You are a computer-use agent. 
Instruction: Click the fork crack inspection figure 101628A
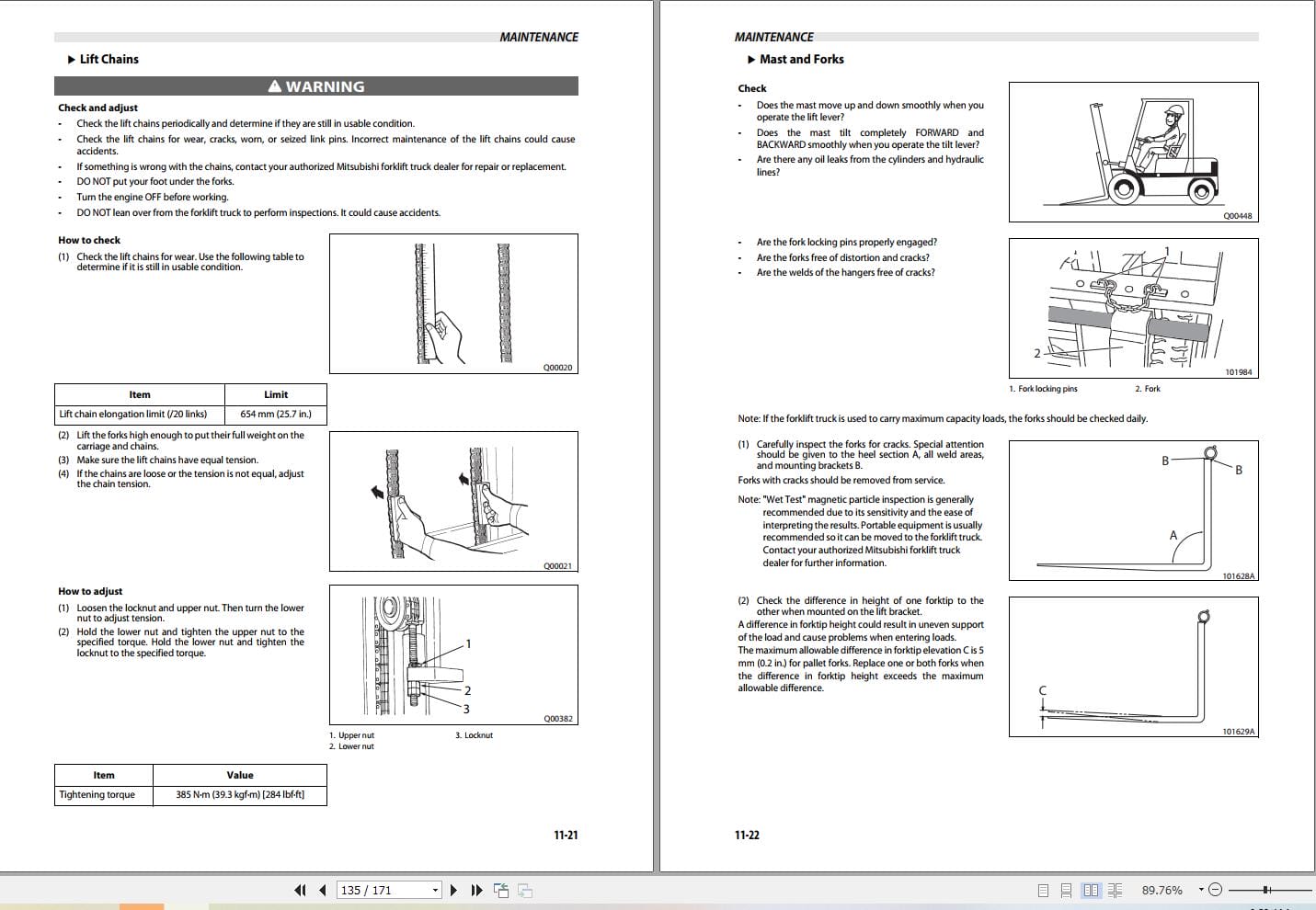coord(1133,510)
